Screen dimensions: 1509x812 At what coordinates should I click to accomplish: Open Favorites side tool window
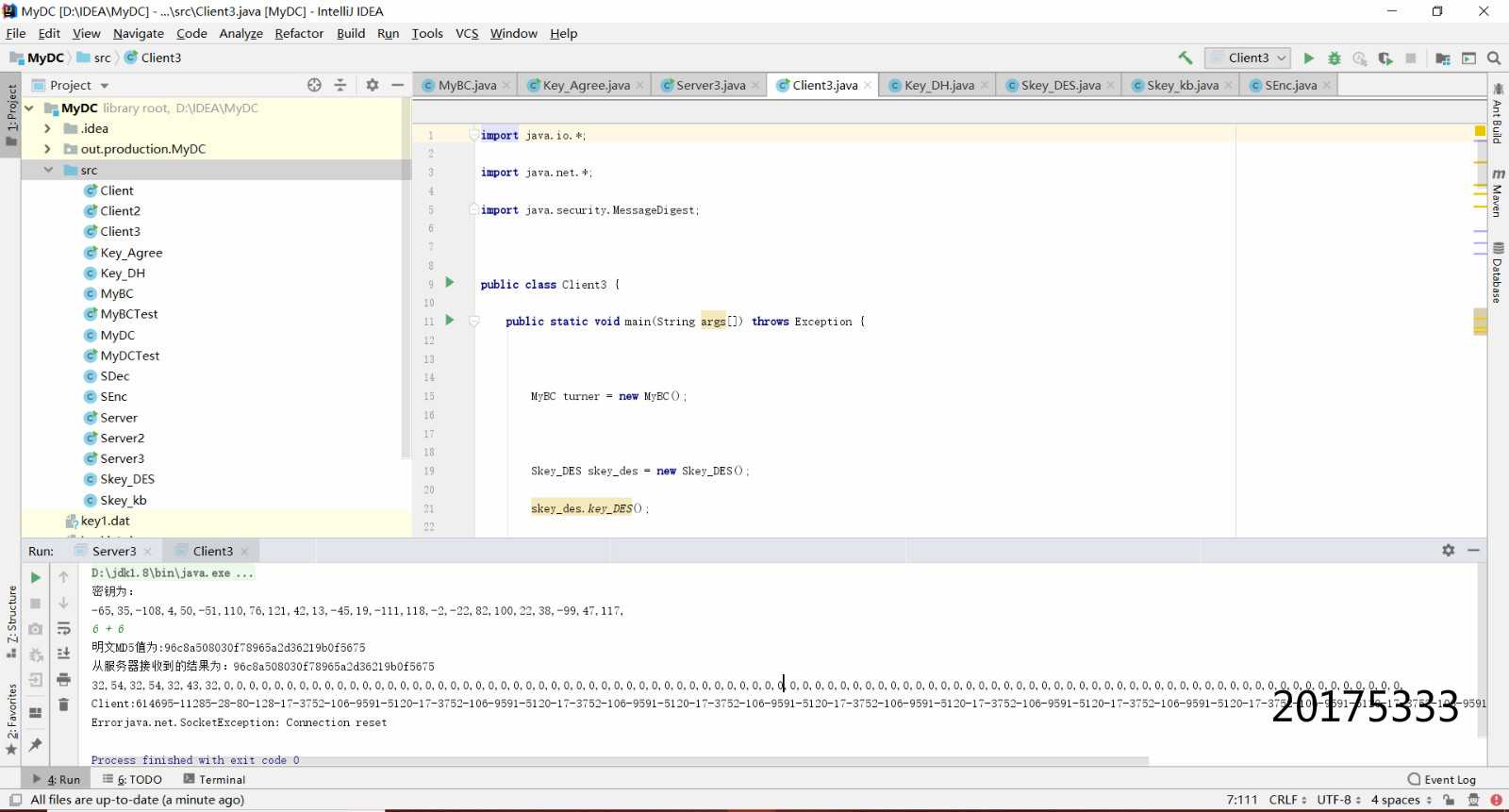[11, 719]
